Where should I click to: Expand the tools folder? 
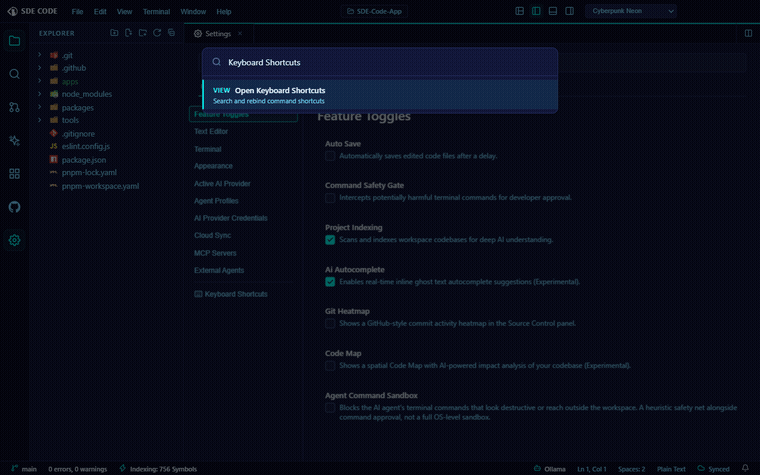pyautogui.click(x=40, y=120)
